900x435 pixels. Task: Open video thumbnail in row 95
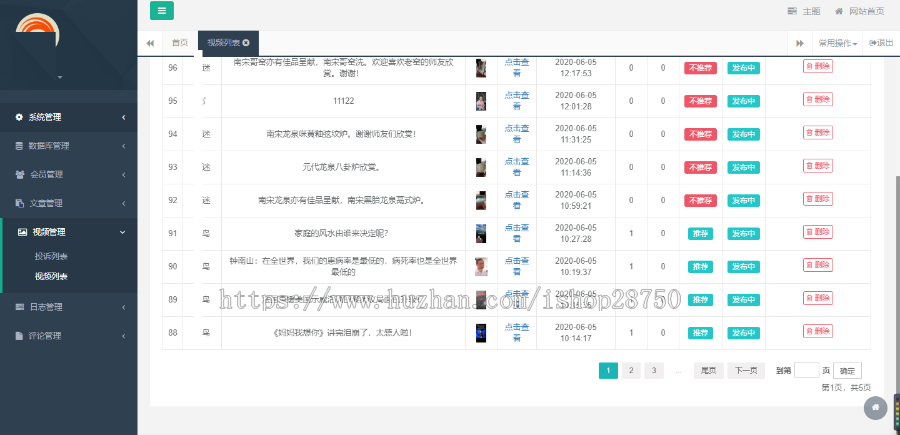(481, 101)
